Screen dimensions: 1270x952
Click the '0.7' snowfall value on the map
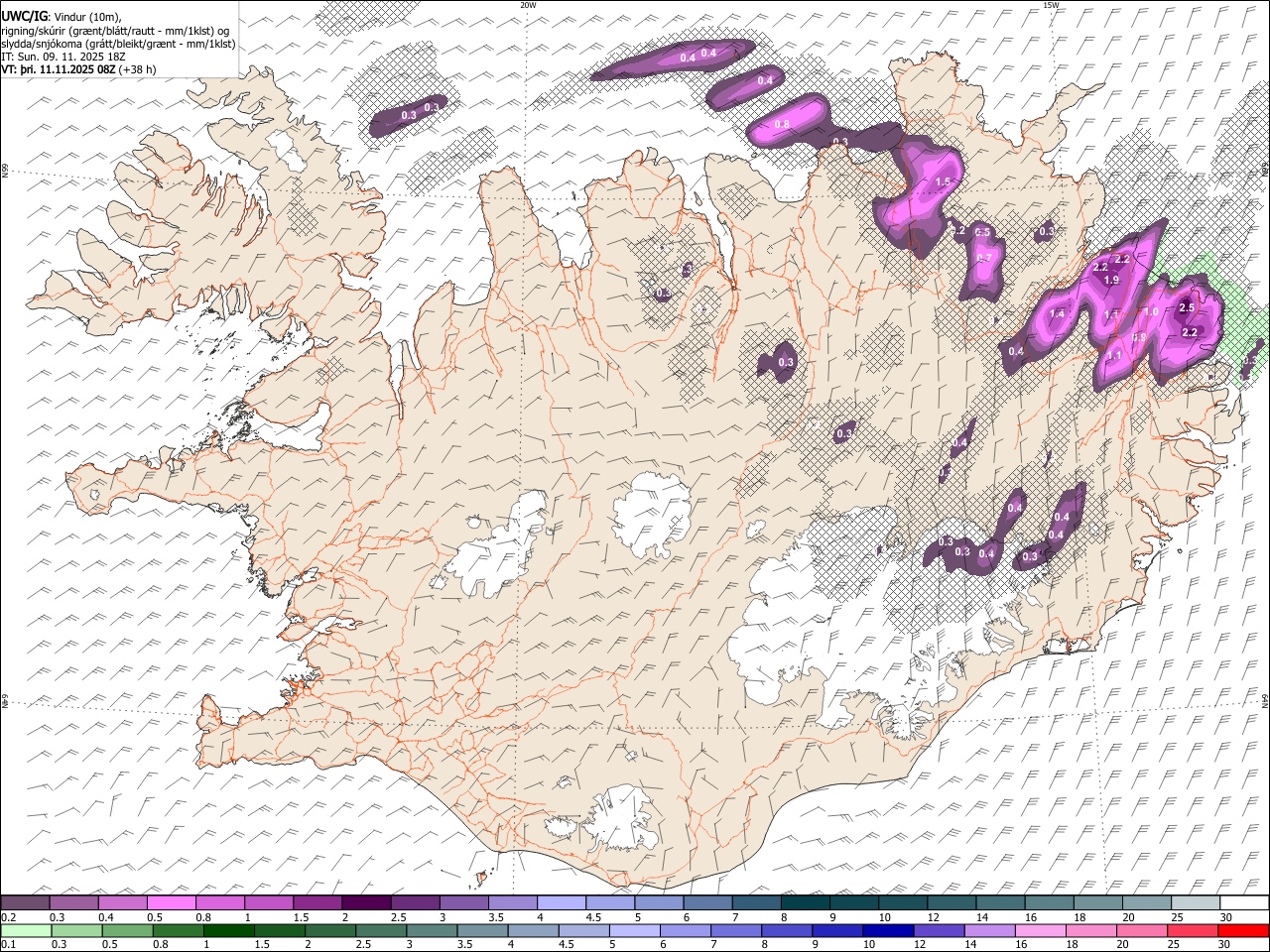click(984, 258)
